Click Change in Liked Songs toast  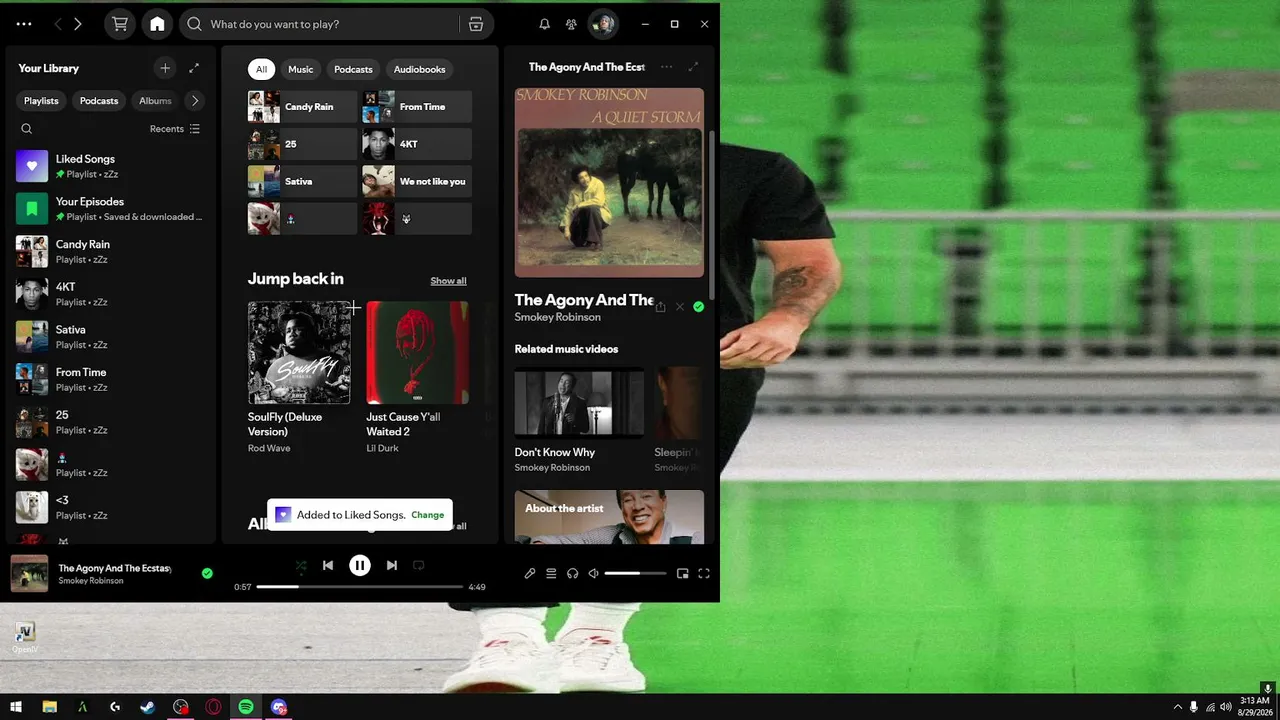point(427,515)
